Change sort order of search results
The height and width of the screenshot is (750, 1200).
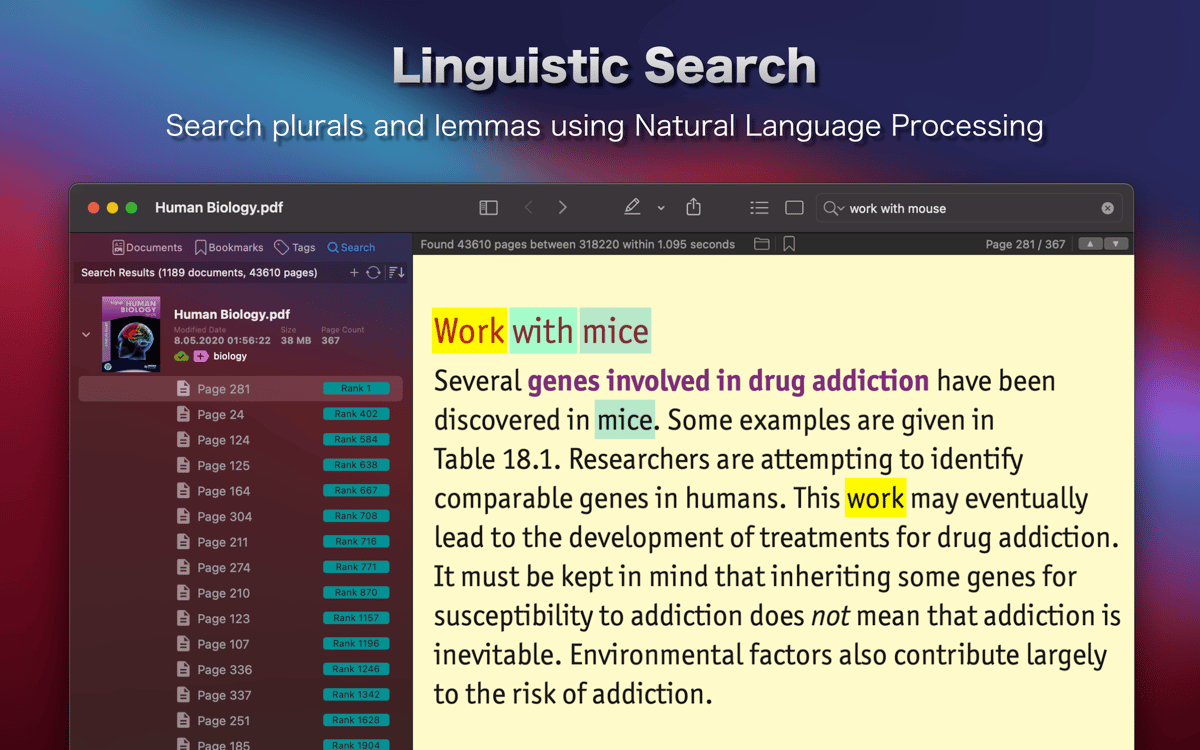396,272
